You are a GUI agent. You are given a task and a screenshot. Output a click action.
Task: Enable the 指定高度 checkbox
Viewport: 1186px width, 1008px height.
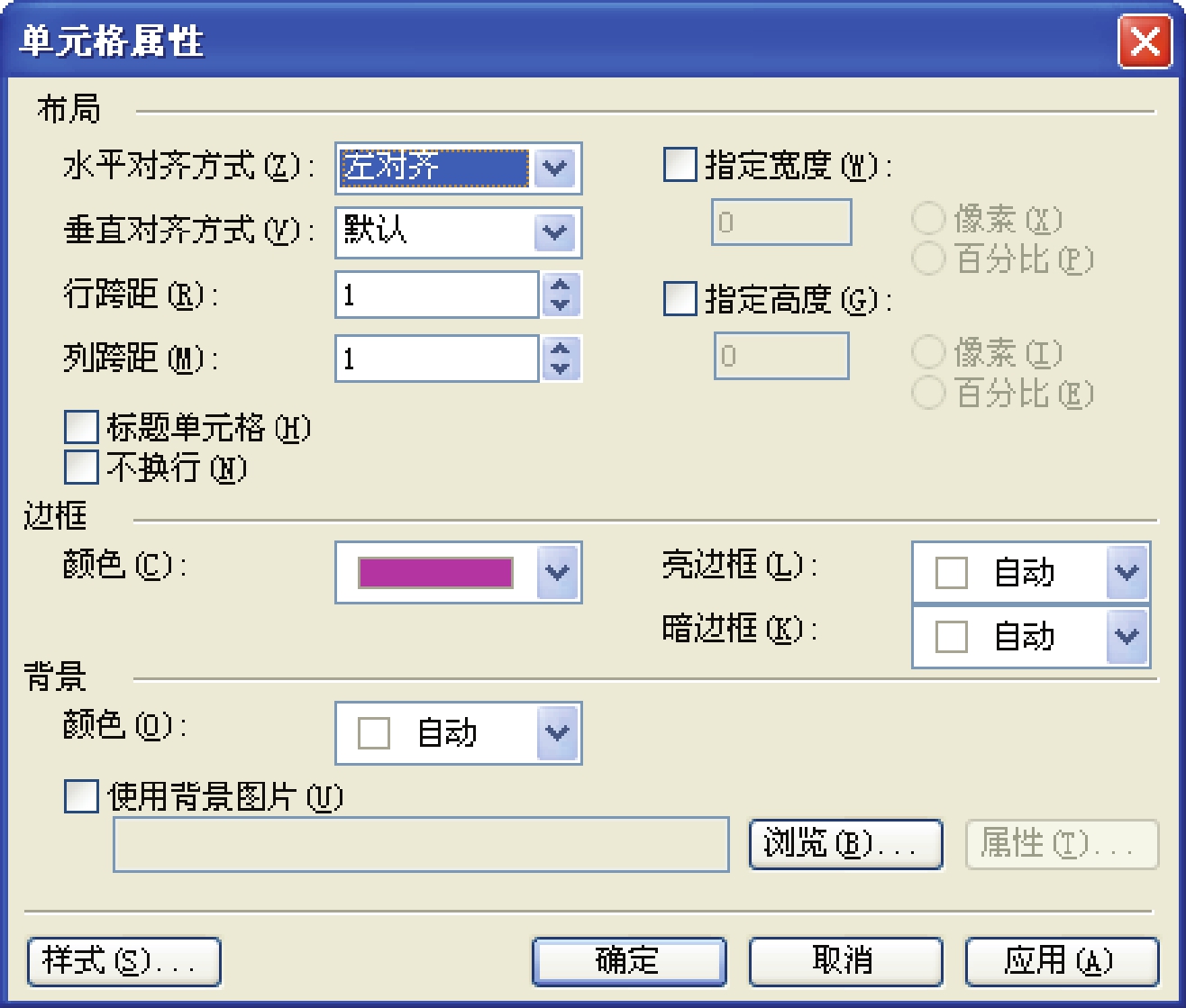pos(680,298)
